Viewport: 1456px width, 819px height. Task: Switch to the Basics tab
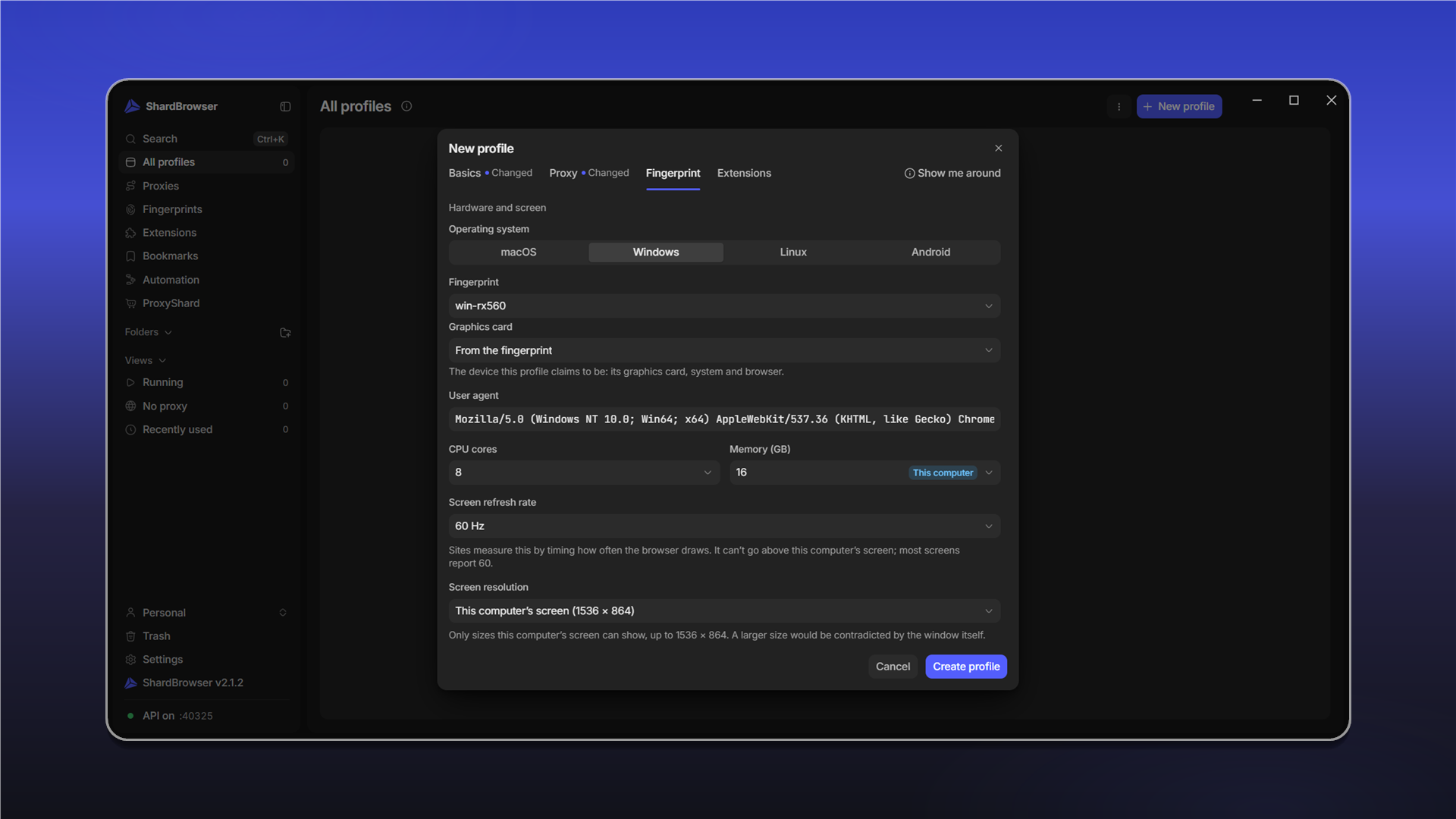pos(490,173)
